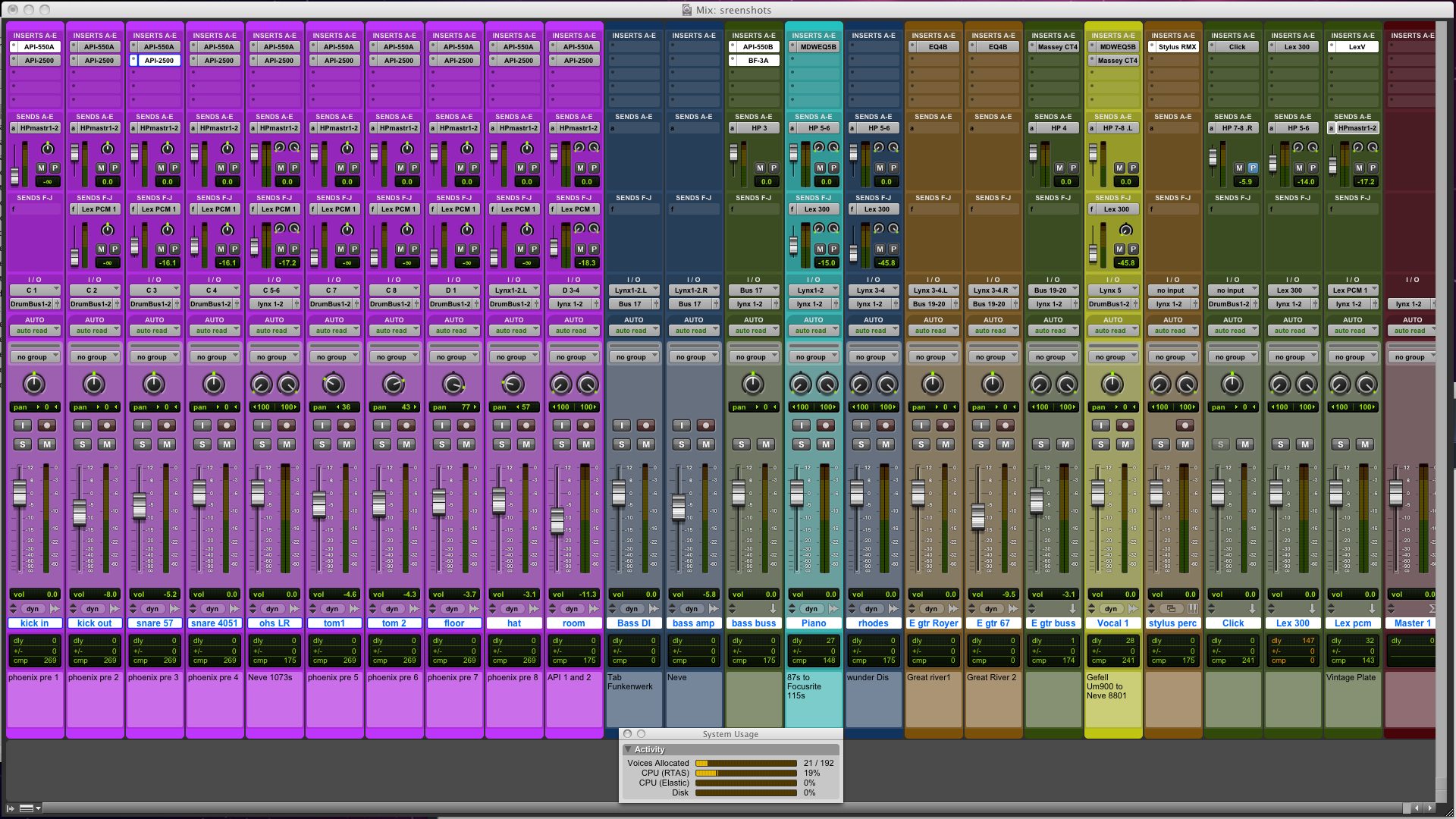Enable input monitoring on the Bass DI track

click(x=622, y=425)
